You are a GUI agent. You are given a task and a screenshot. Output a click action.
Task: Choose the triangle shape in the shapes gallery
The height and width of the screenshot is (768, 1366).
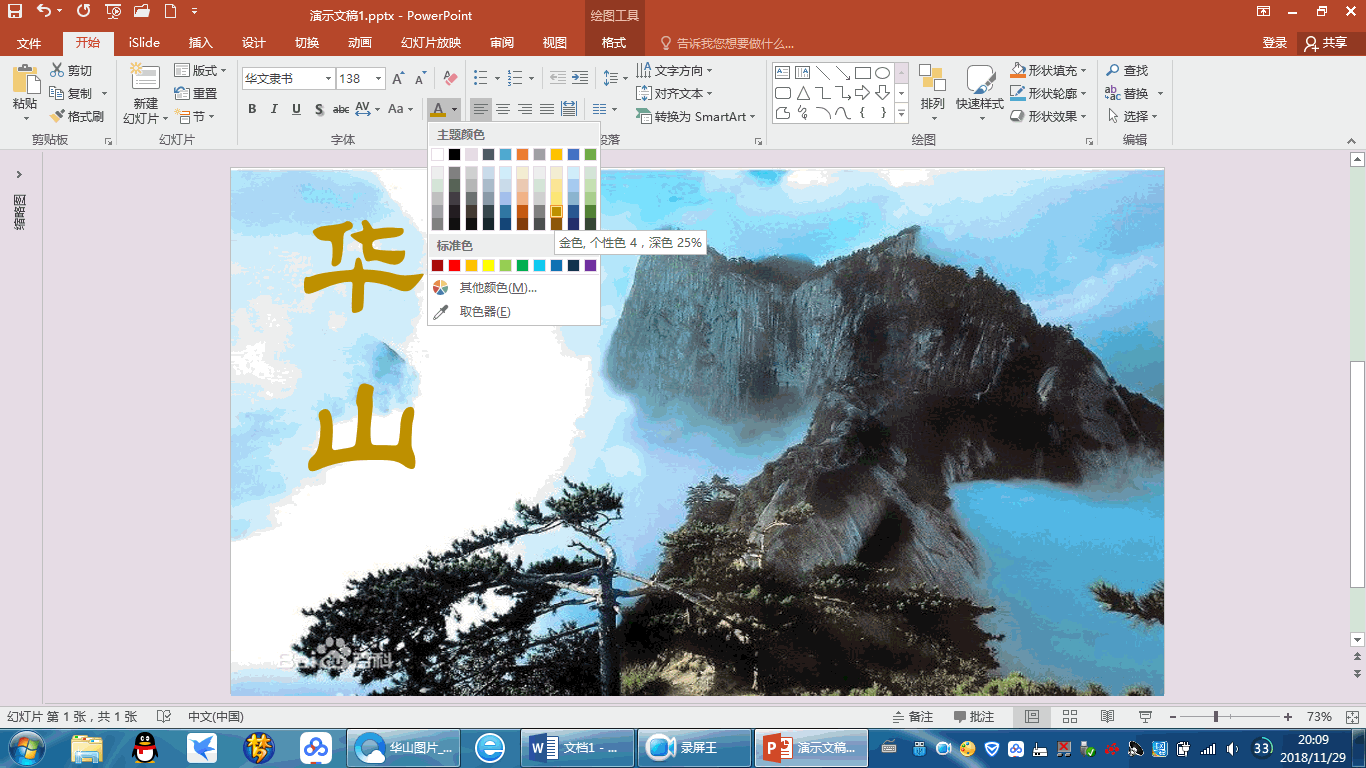pos(803,93)
